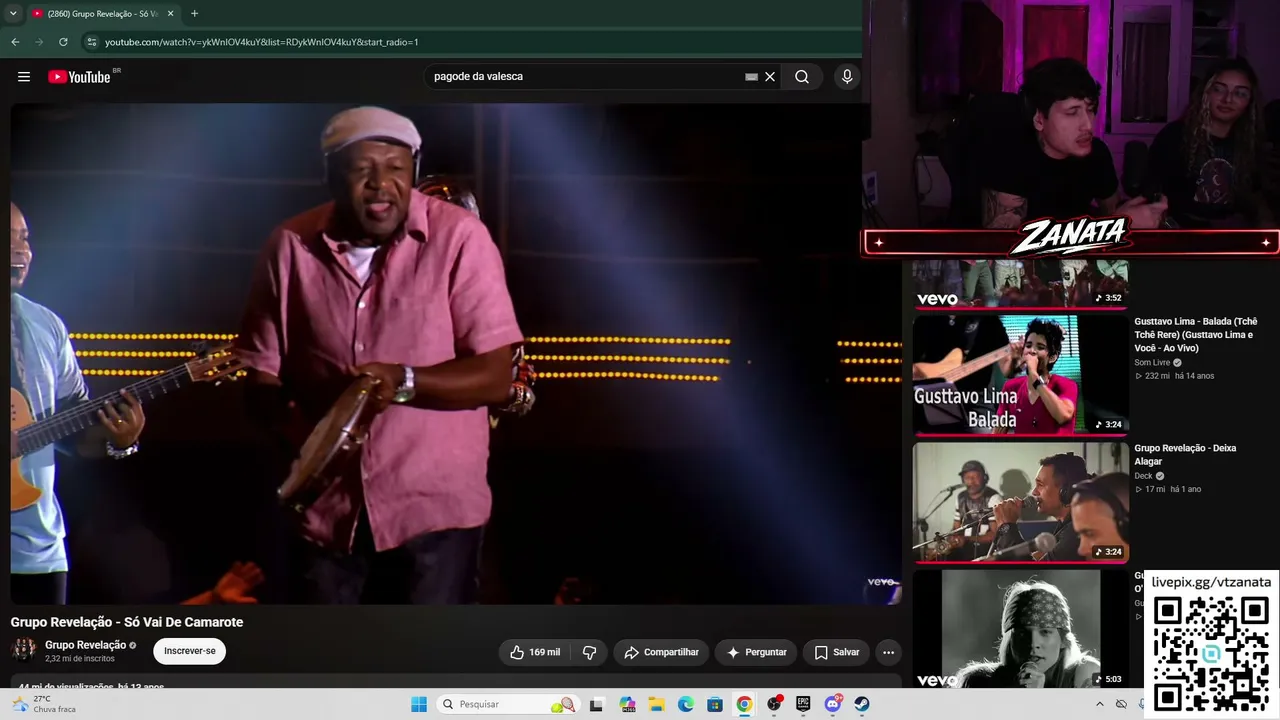Launch Microsoft 365 from the taskbar
Viewport: 1280px width, 720px height.
pos(628,704)
